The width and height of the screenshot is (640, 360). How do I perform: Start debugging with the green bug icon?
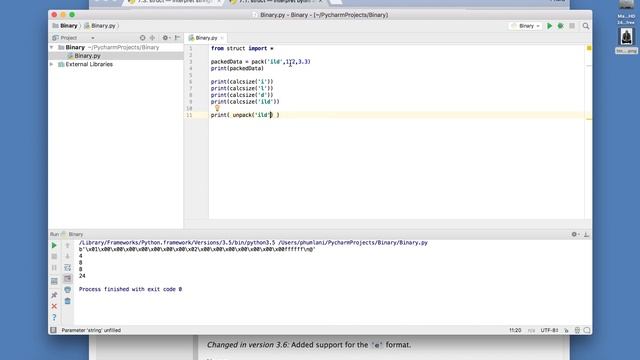pos(560,26)
